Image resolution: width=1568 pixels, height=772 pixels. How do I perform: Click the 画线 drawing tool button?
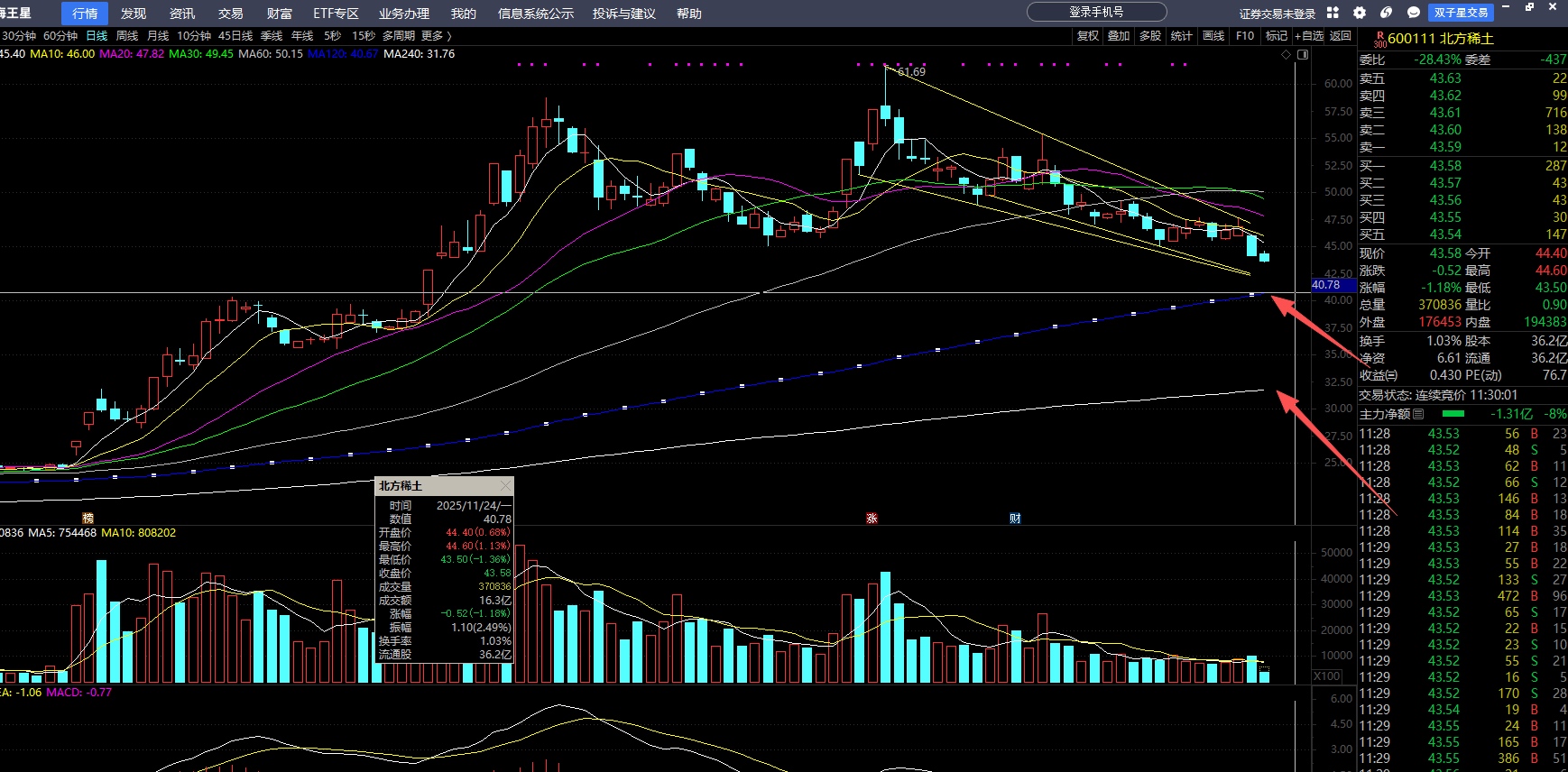coord(1213,36)
